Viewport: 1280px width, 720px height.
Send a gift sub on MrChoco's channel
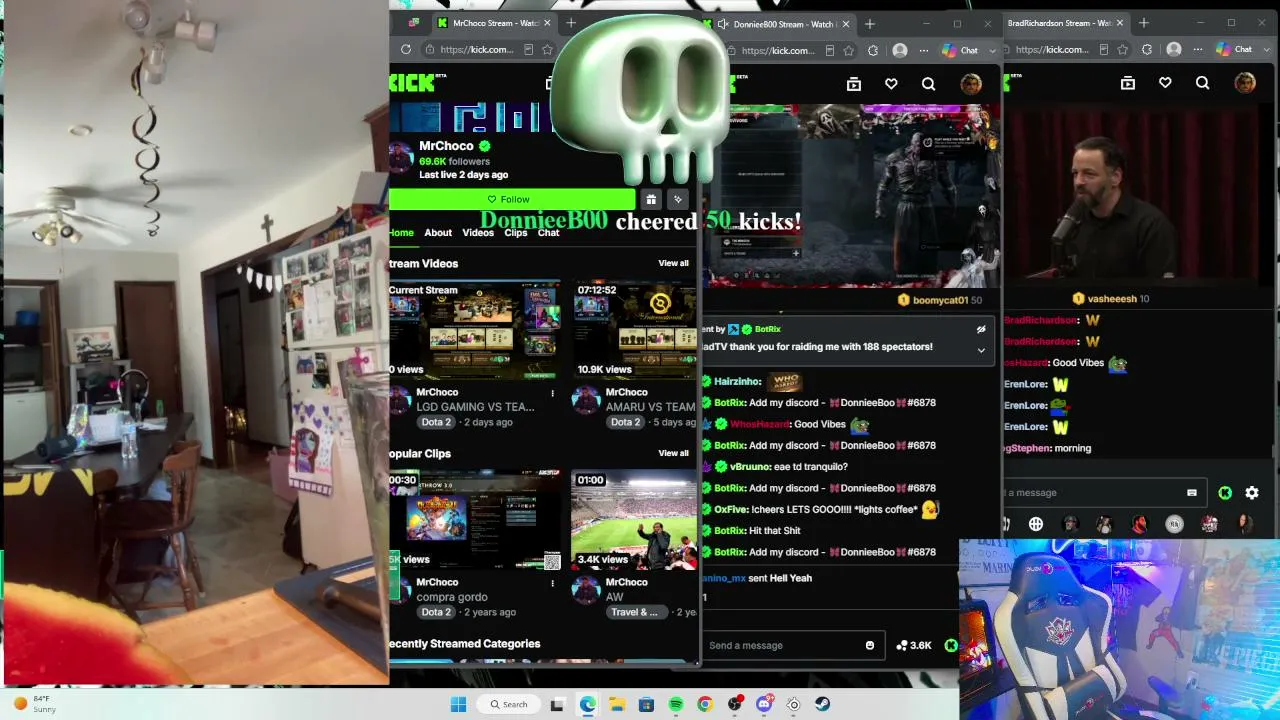pos(651,199)
